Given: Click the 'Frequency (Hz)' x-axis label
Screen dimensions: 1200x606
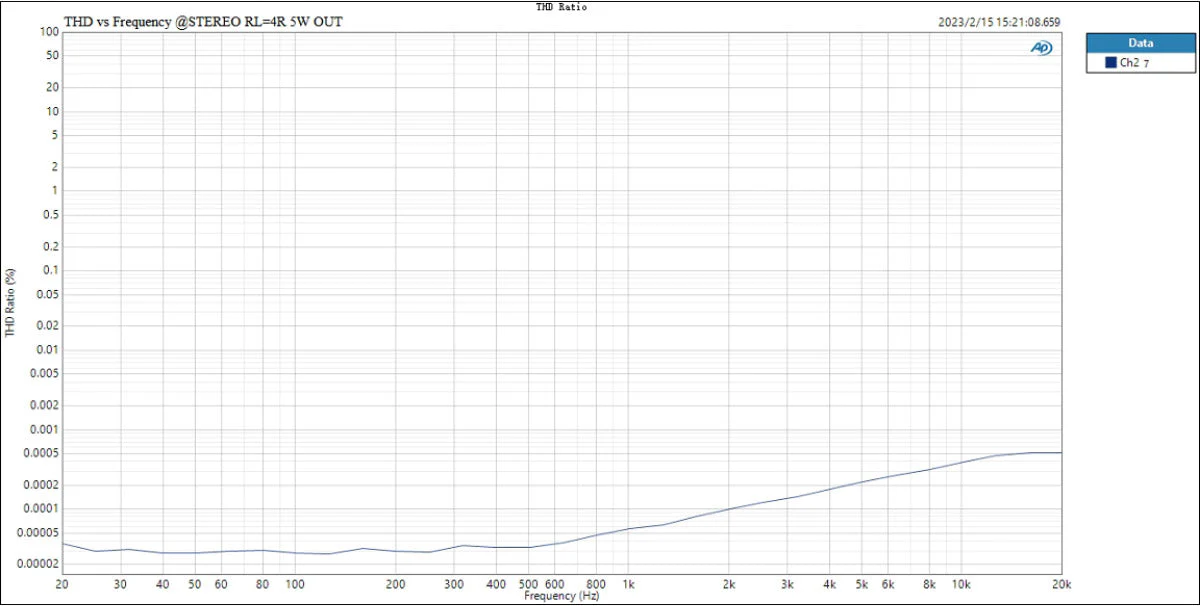Looking at the screenshot, I should pos(561,596).
